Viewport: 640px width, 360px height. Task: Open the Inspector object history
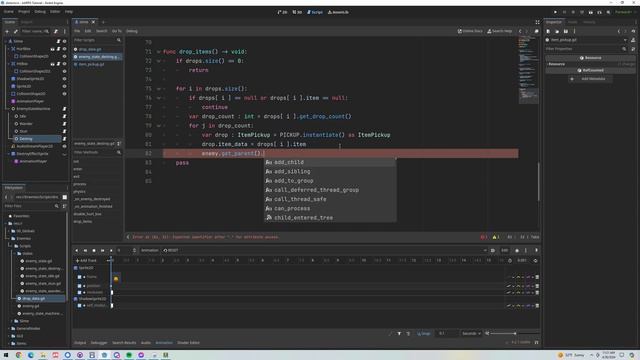point(633,31)
